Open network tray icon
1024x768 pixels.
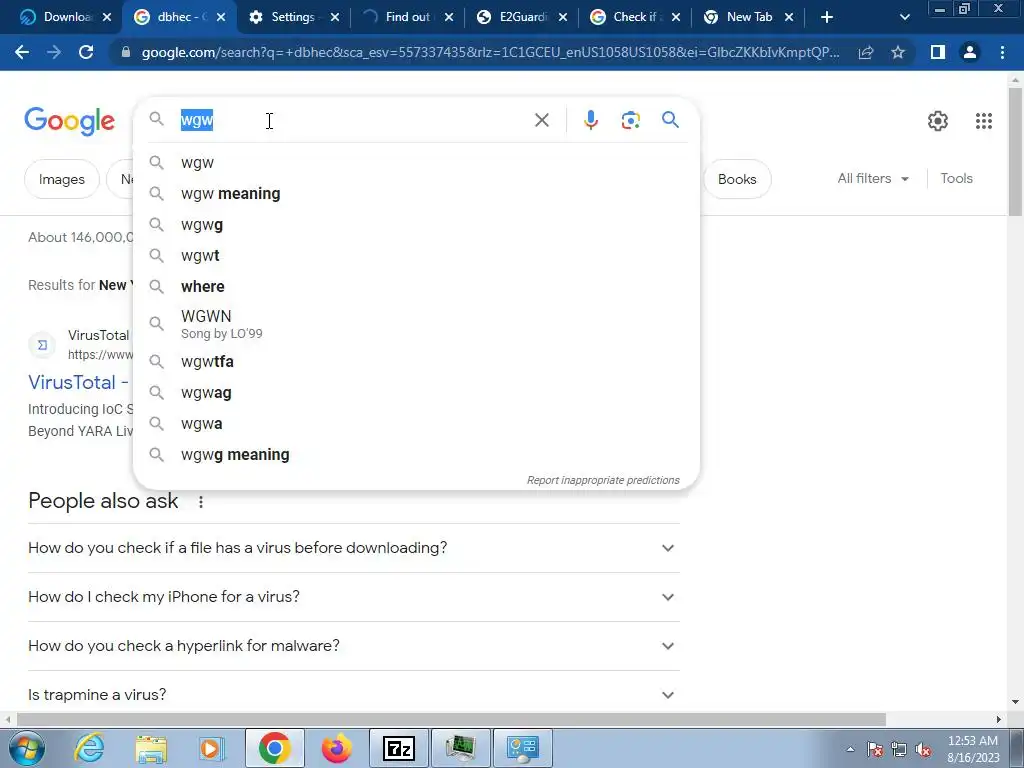click(x=899, y=750)
